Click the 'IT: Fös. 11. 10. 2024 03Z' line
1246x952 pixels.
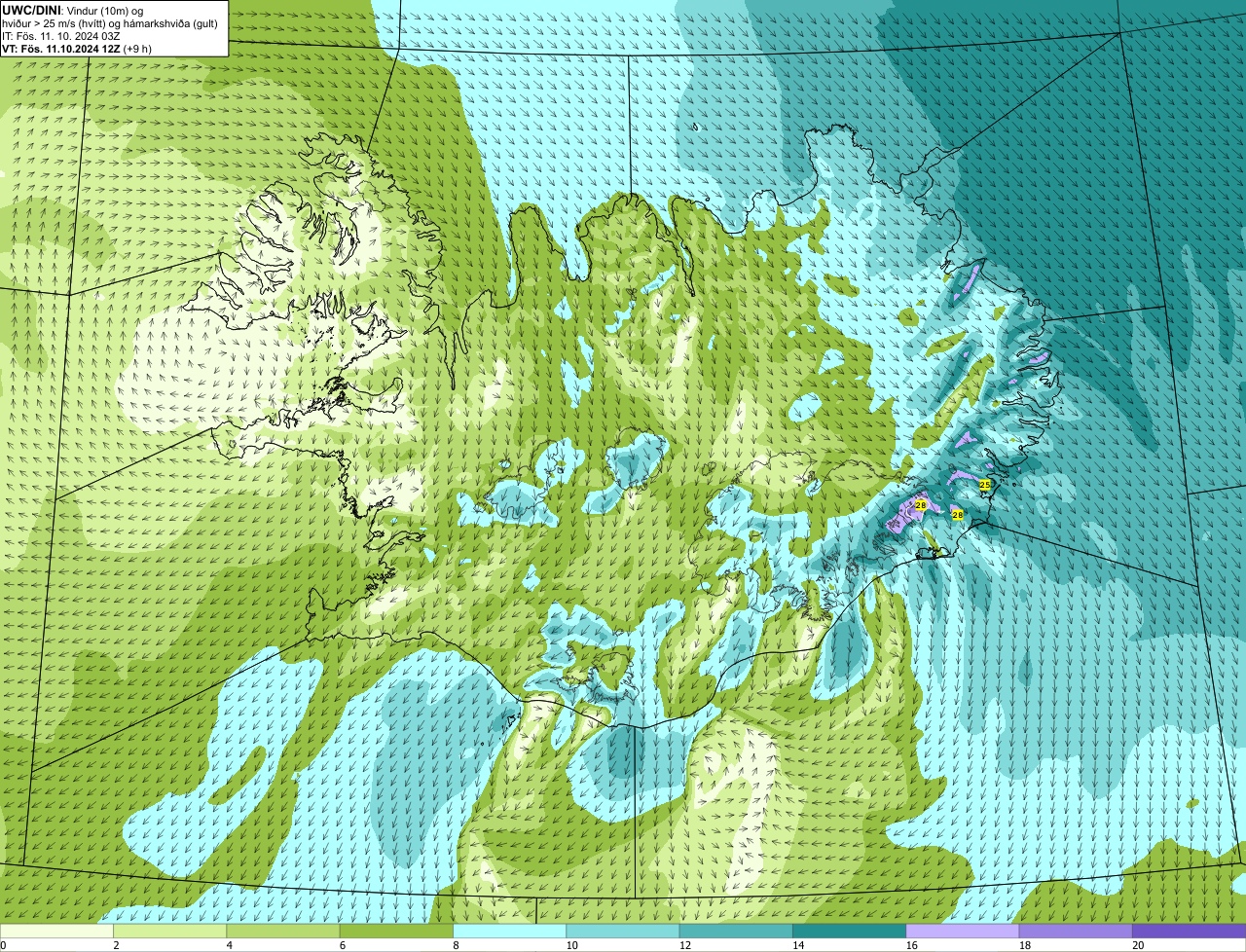click(x=61, y=35)
